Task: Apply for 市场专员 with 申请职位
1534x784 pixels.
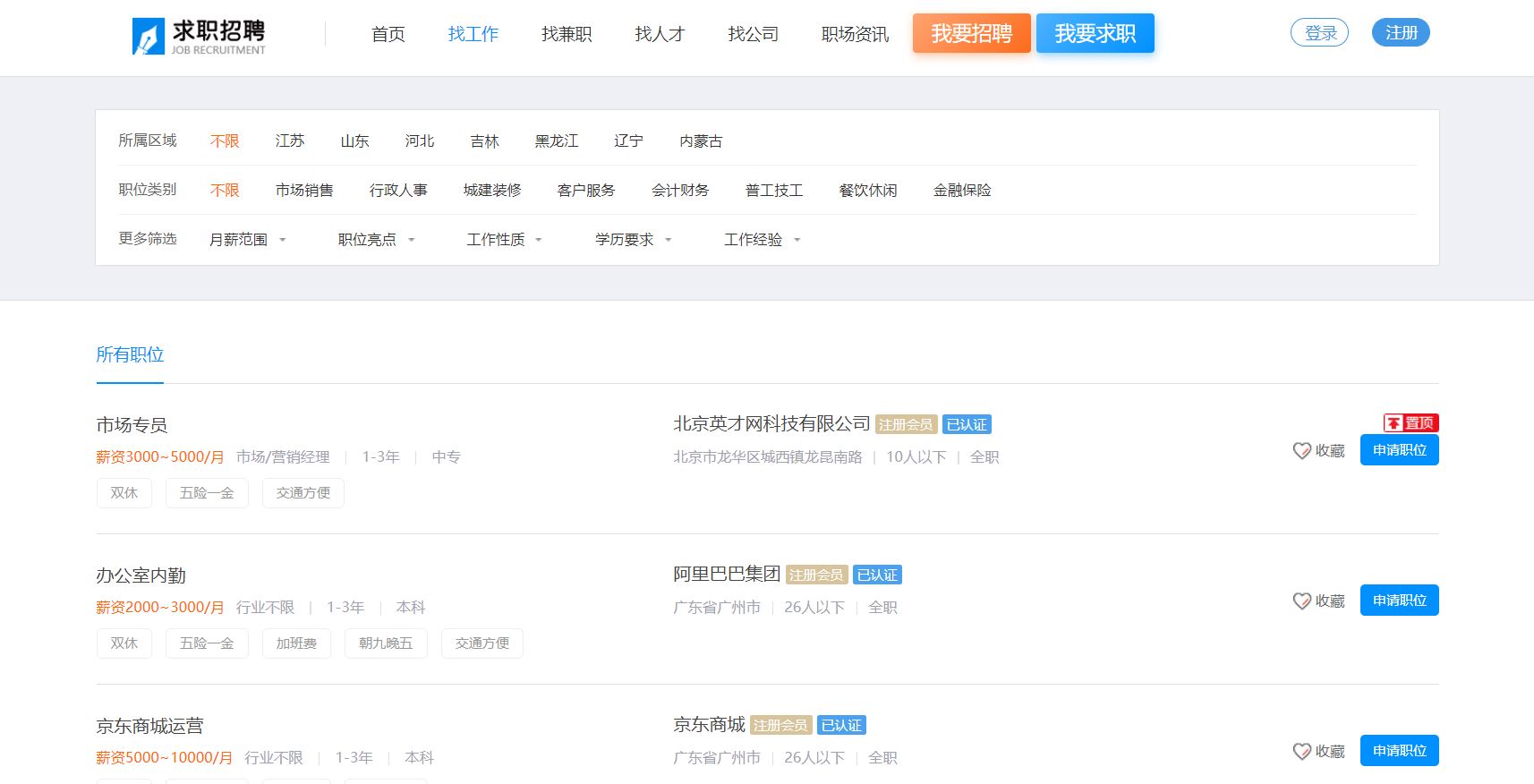Action: (x=1400, y=450)
